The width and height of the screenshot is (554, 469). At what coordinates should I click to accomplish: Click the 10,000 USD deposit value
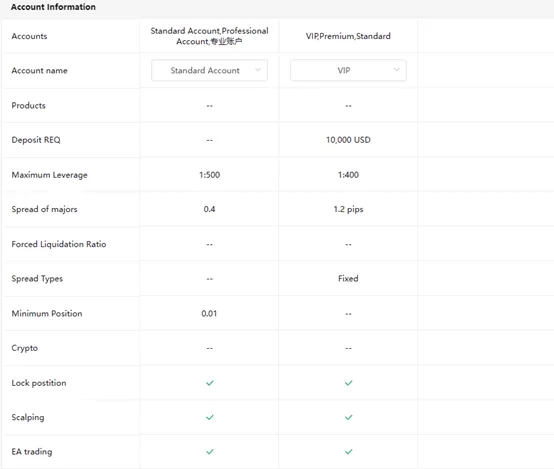(348, 140)
